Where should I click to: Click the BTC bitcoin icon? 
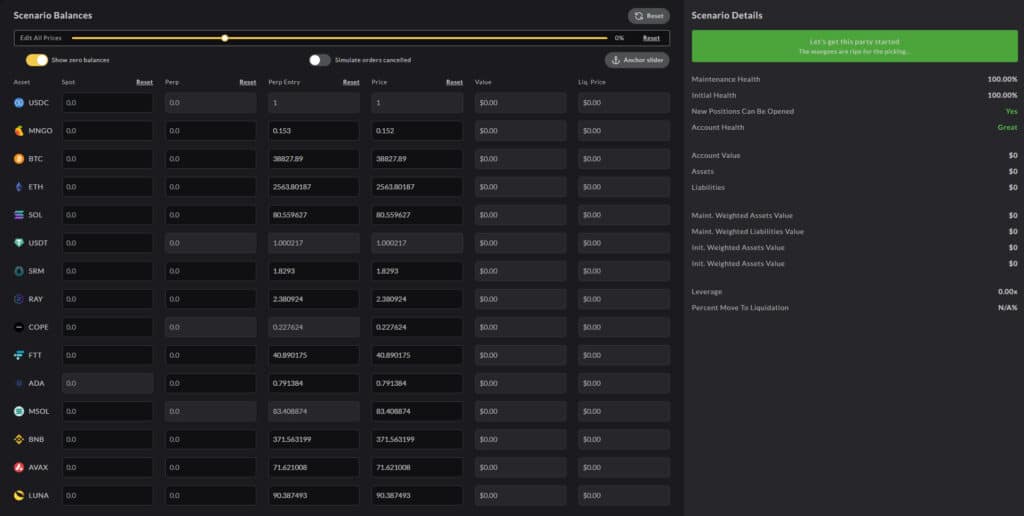point(19,159)
